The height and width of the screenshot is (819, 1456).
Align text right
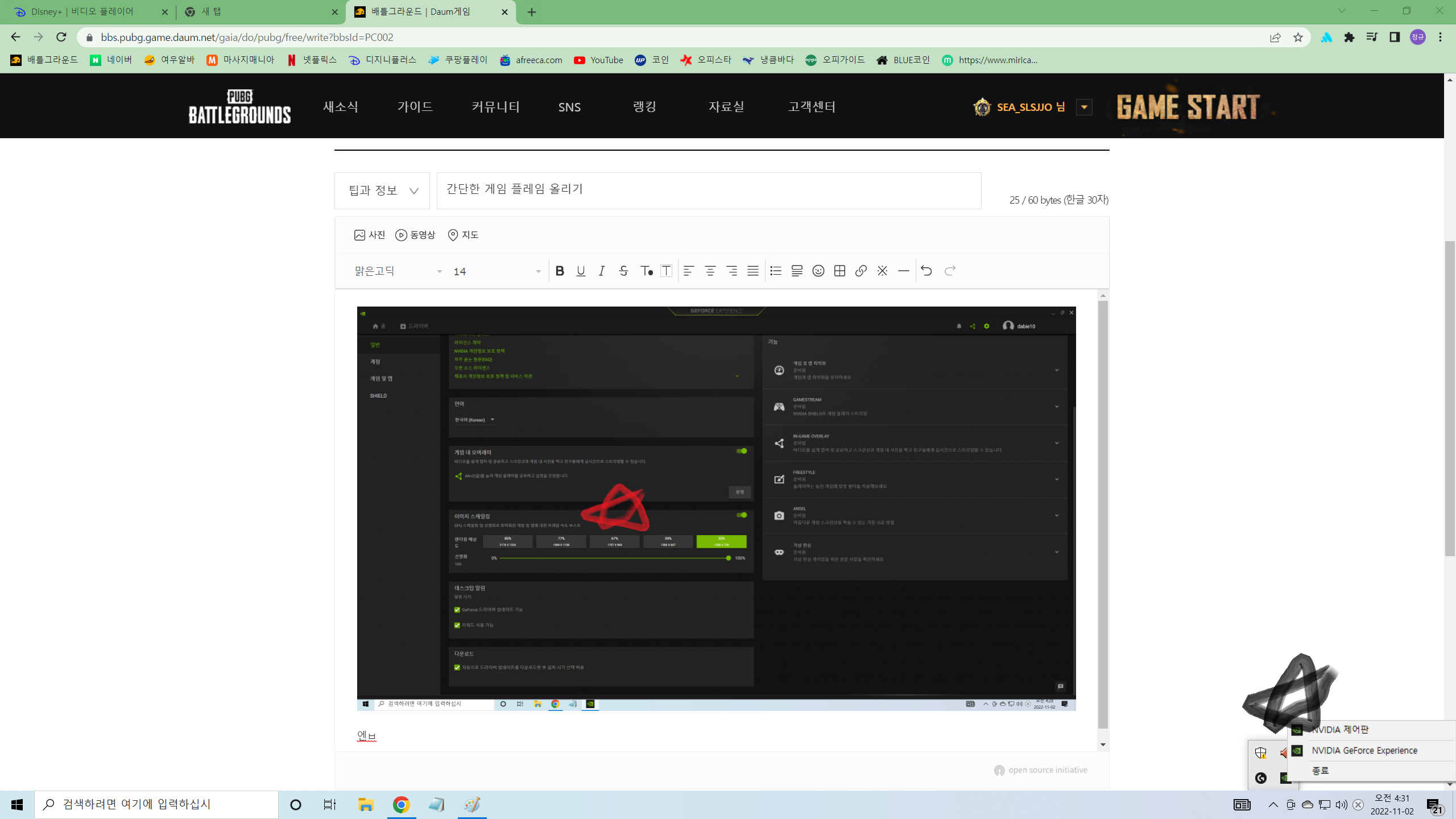coord(732,271)
